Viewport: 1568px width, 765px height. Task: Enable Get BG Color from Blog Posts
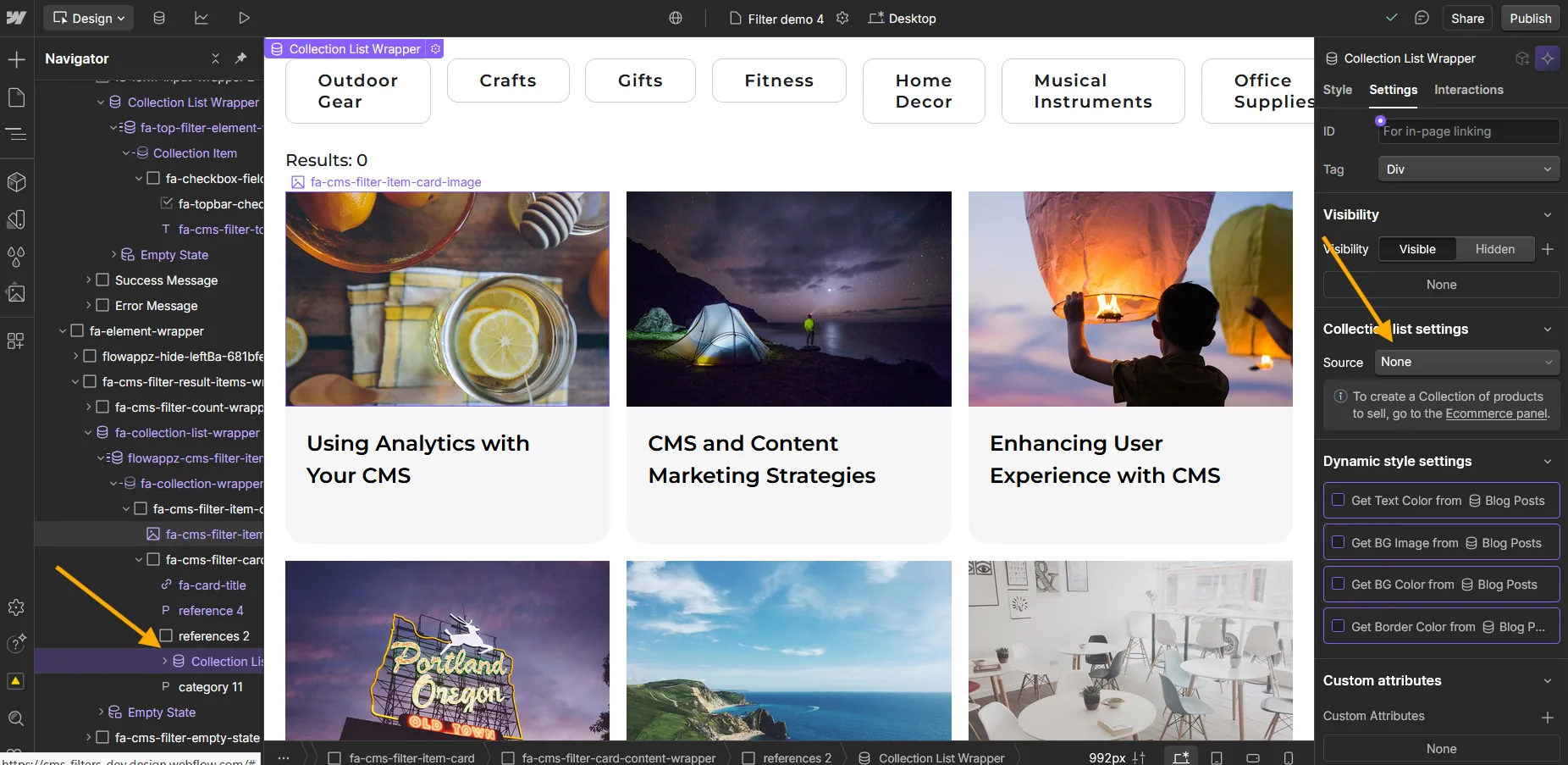(x=1339, y=584)
